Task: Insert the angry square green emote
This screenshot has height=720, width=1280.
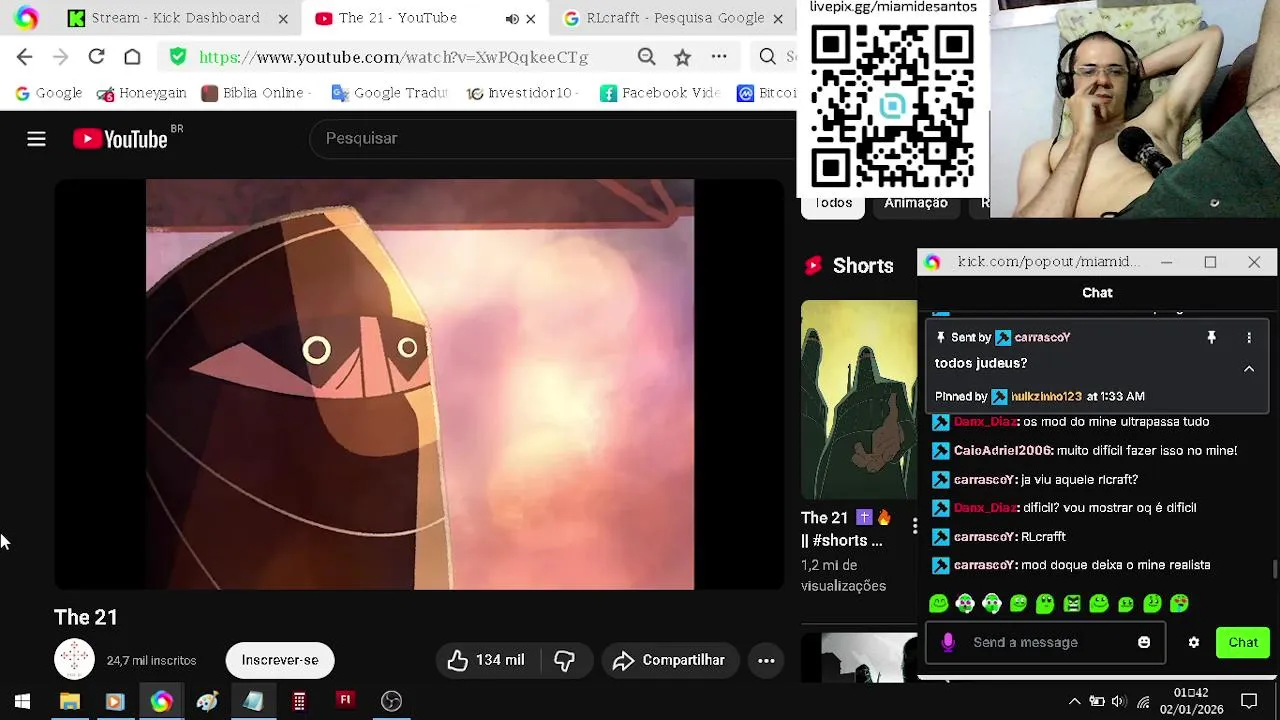Action: click(x=1072, y=603)
